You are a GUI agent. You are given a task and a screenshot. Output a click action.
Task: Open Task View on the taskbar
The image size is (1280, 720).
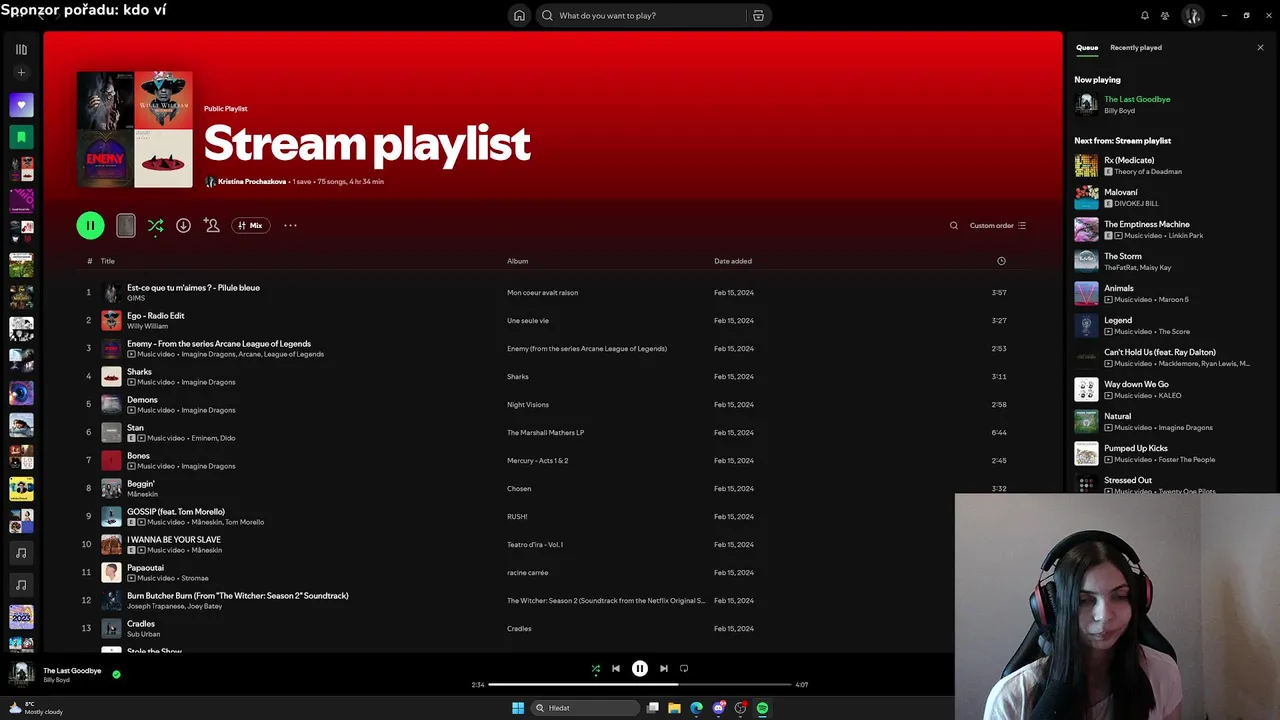pos(653,708)
